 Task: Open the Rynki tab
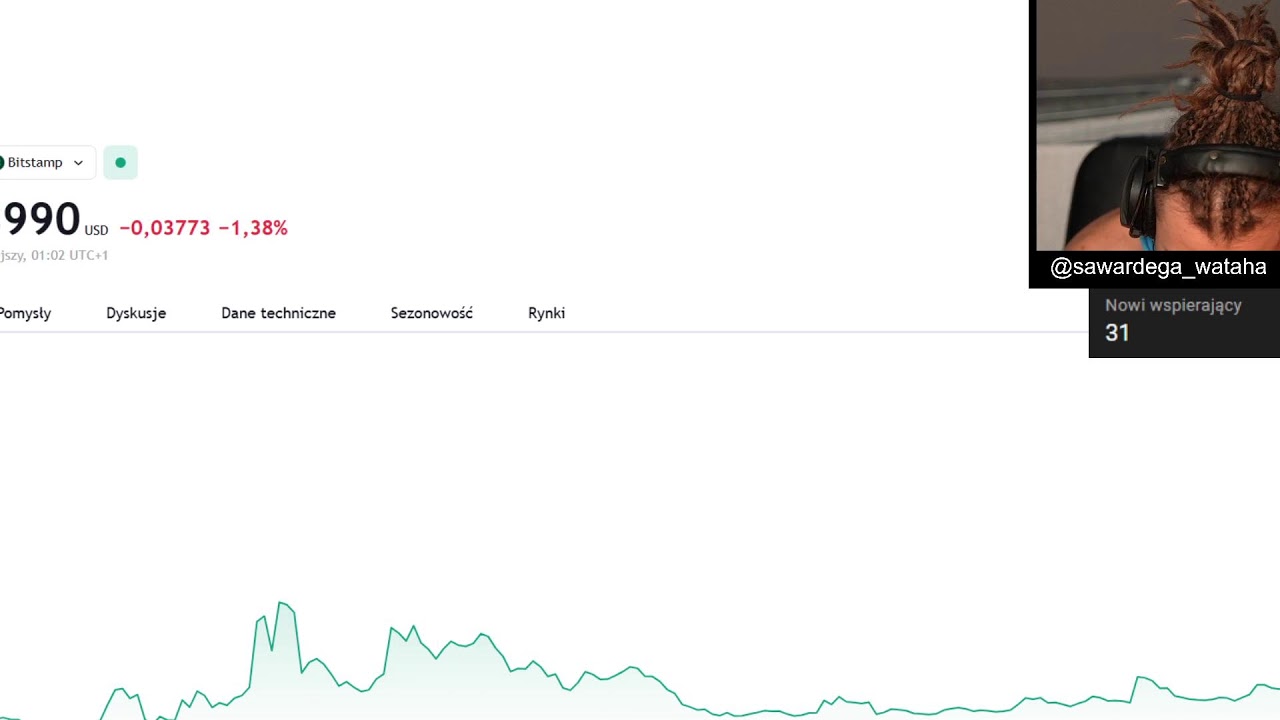(546, 313)
